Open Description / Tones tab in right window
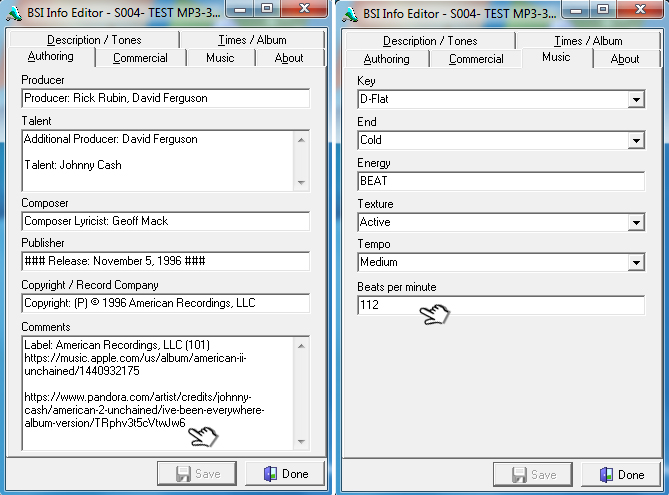This screenshot has width=669, height=495. pyautogui.click(x=430, y=41)
